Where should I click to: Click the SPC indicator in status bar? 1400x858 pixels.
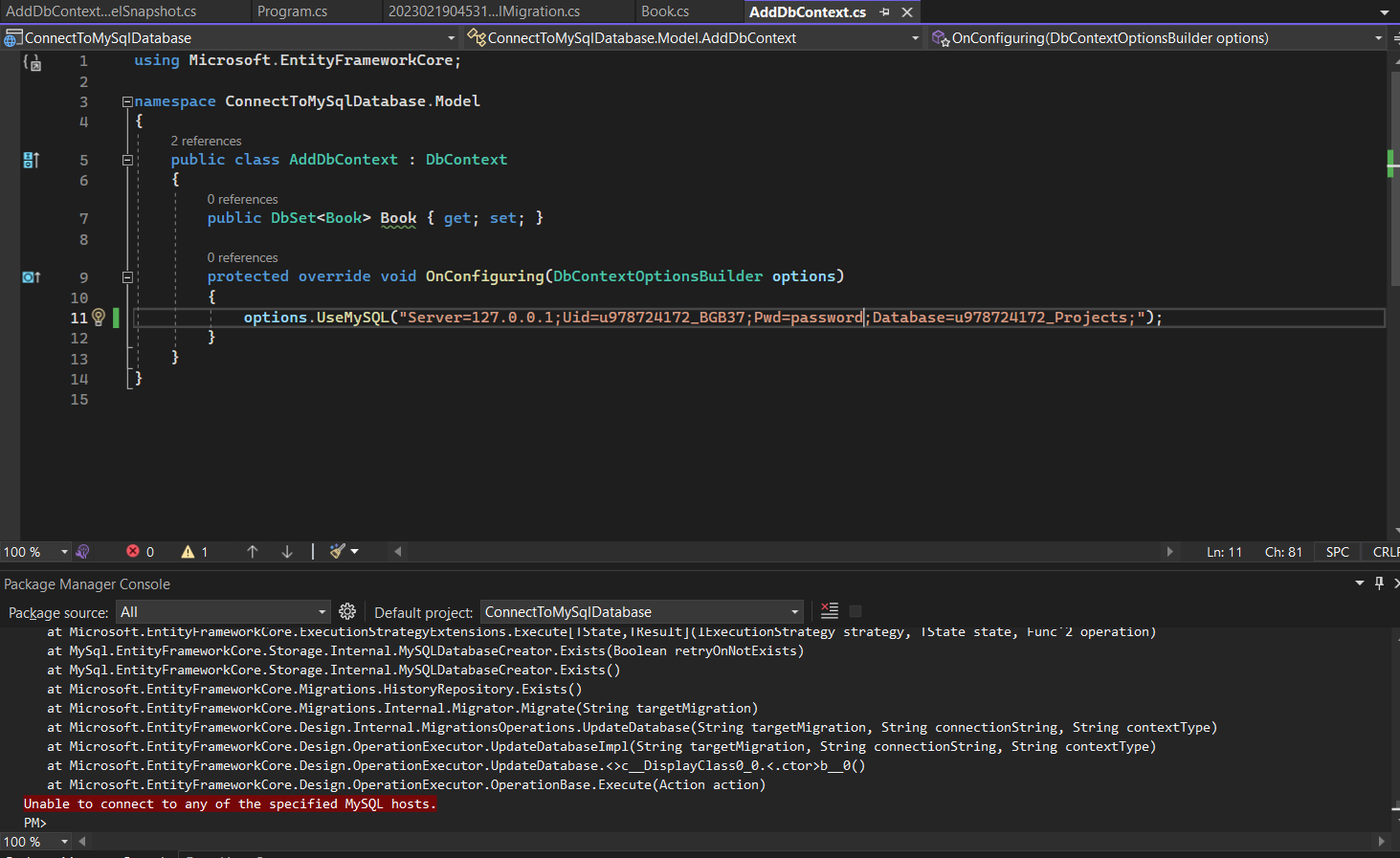click(1336, 551)
